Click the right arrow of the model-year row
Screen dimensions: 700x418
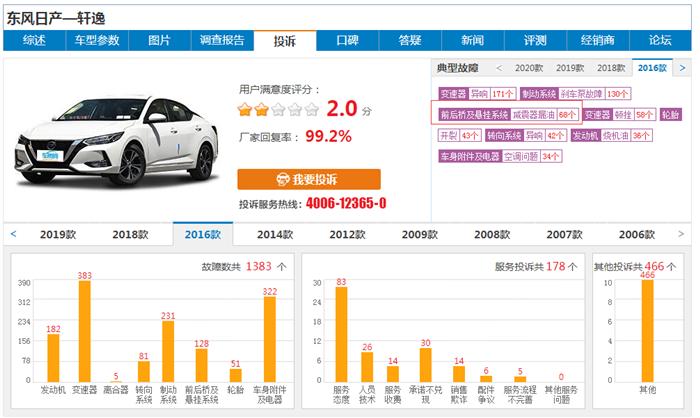(681, 234)
